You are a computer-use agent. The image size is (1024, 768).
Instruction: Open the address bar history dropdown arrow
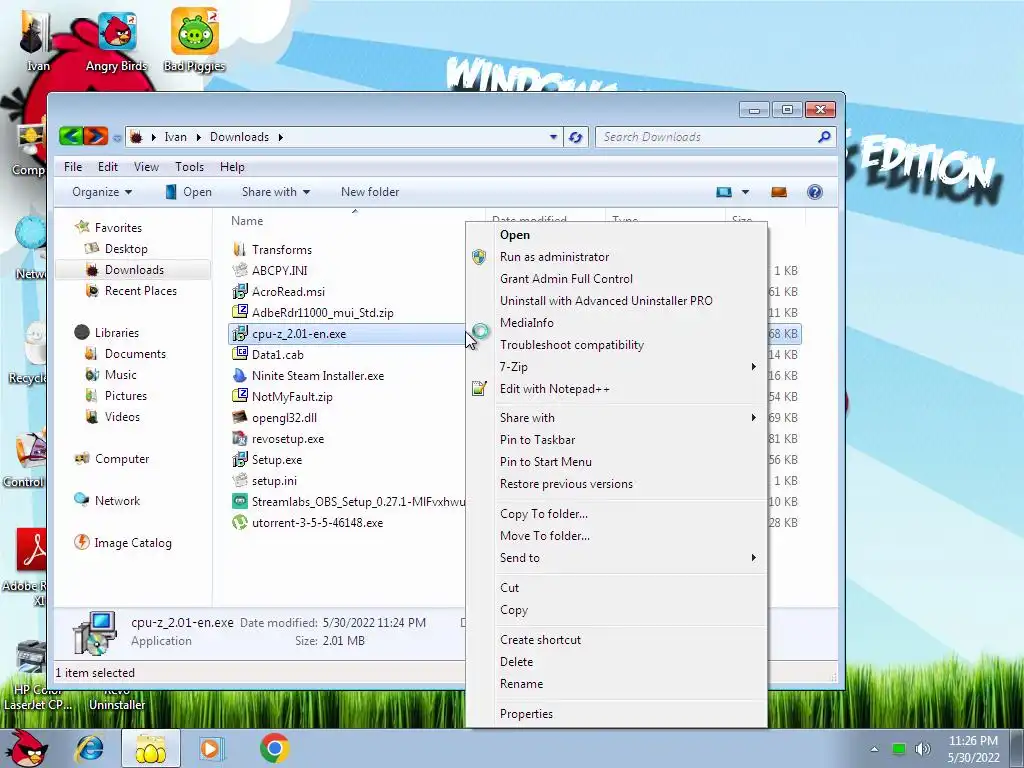click(x=553, y=137)
